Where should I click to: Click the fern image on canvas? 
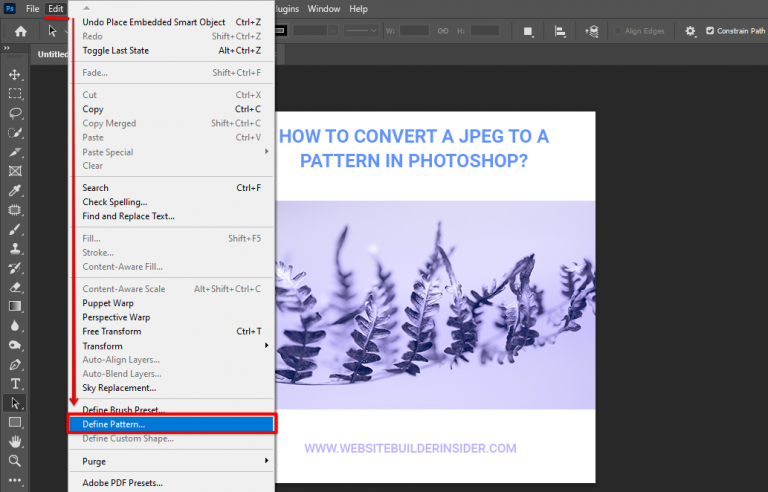[435, 305]
